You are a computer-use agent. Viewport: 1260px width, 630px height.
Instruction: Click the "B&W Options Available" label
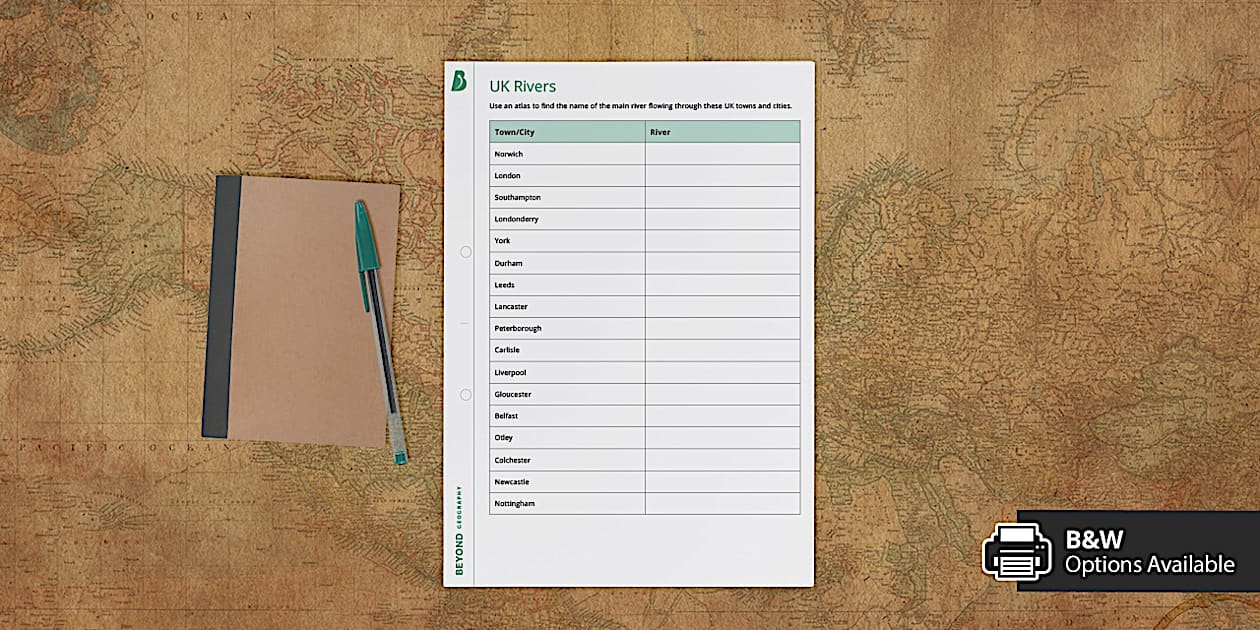point(1149,552)
